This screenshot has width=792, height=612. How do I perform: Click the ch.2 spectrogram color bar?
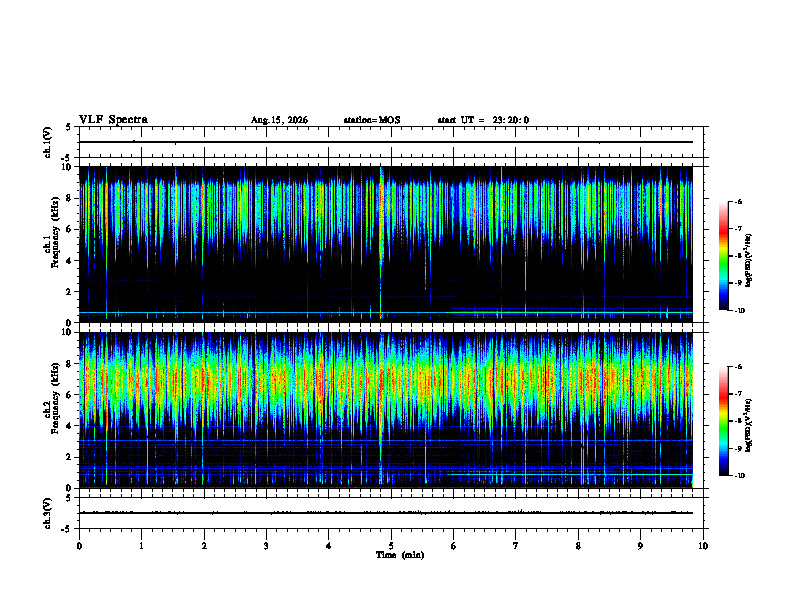[x=723, y=421]
